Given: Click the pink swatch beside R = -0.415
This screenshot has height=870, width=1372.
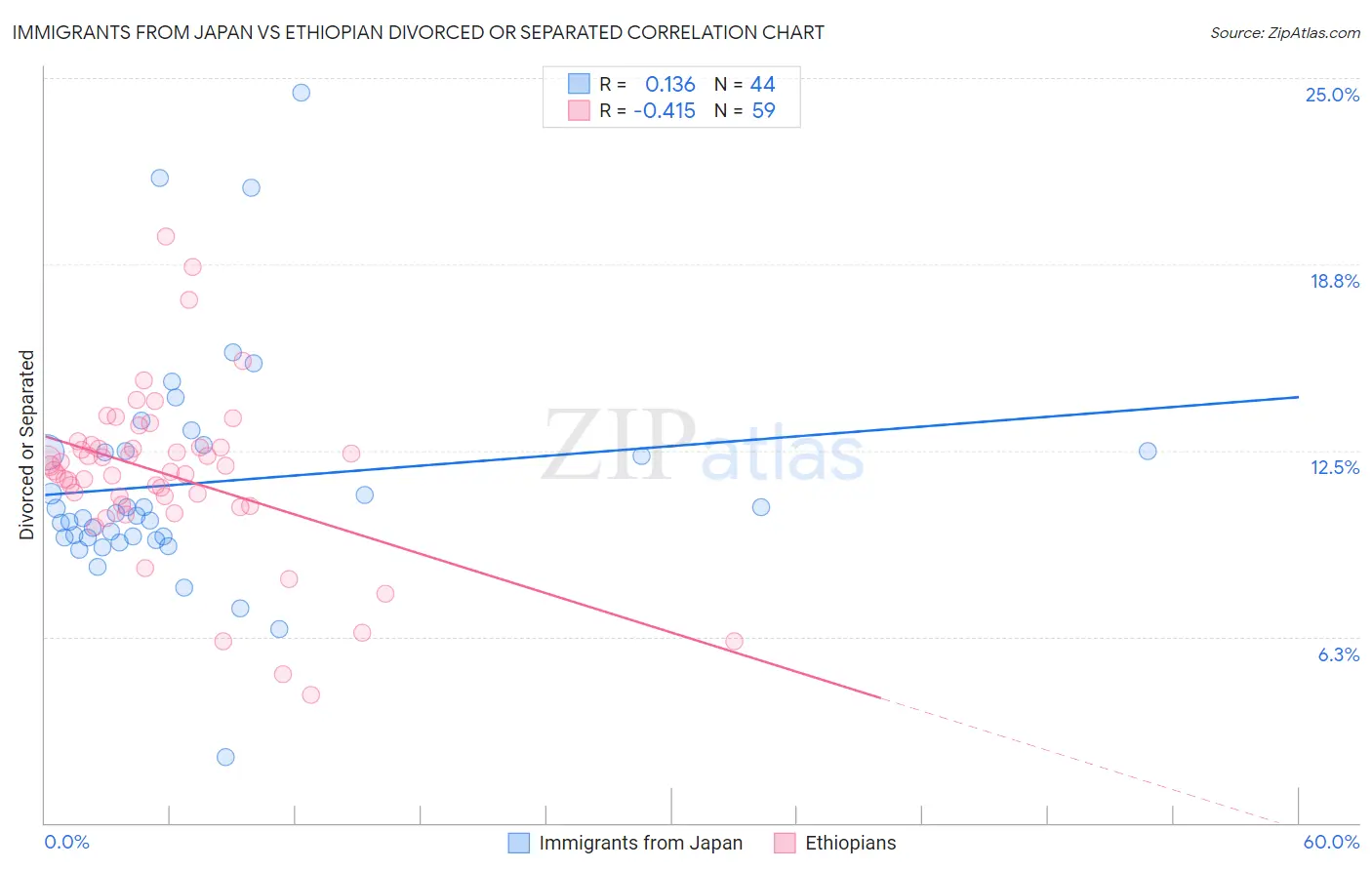Looking at the screenshot, I should click(579, 110).
